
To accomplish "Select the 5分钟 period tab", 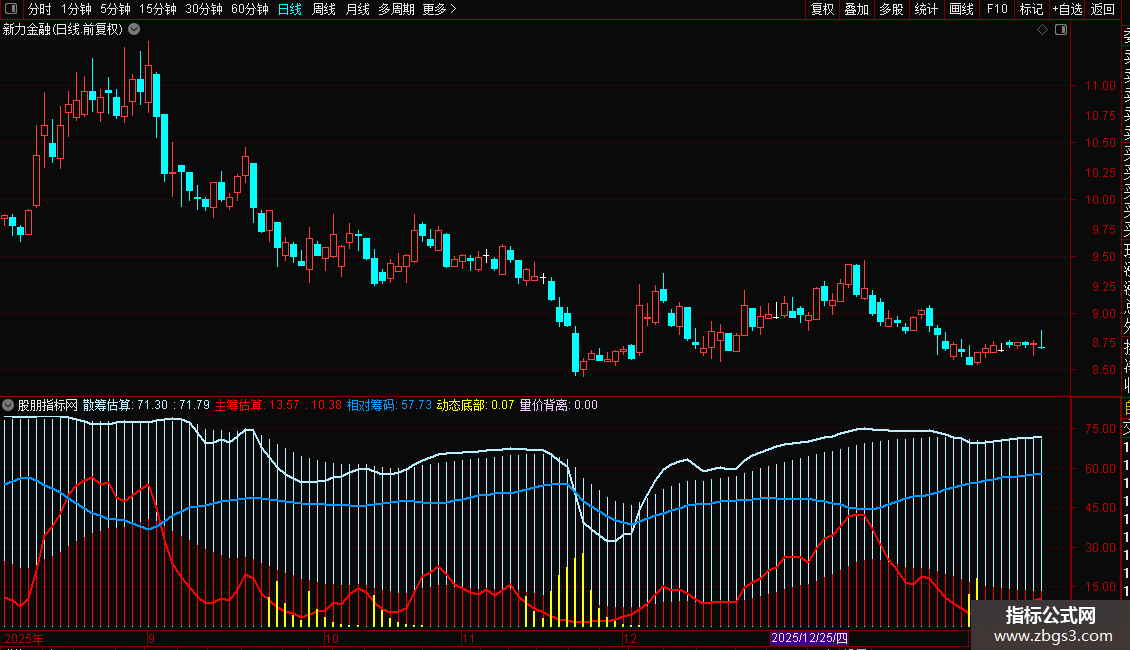I will 115,10.
